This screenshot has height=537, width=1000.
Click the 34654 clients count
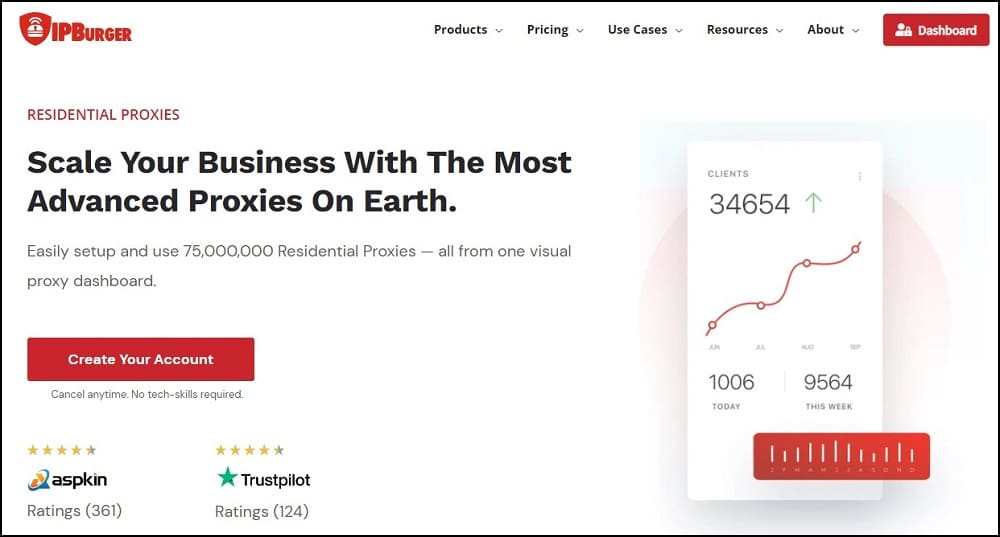(749, 204)
